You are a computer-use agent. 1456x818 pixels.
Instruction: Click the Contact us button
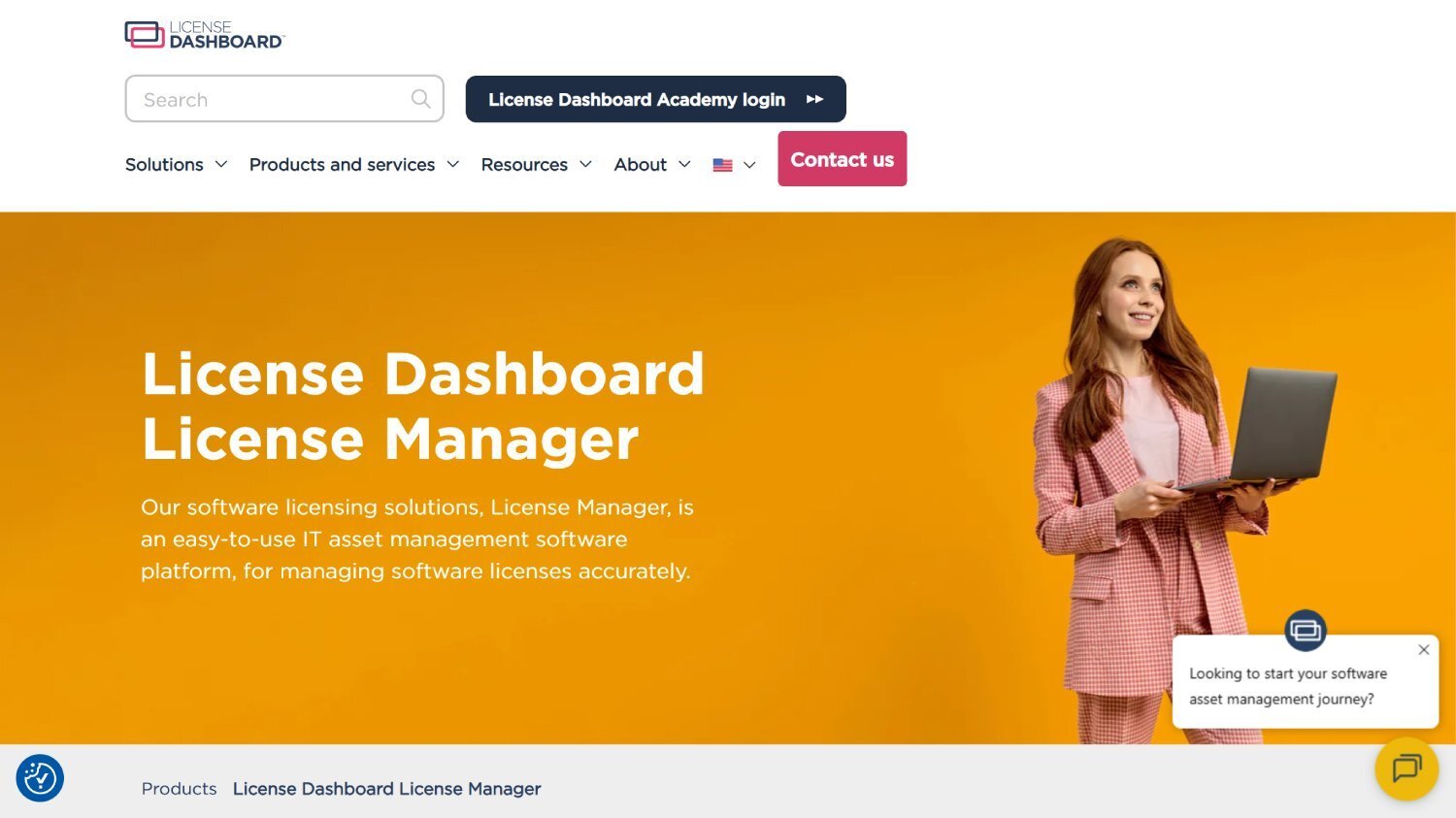click(842, 158)
